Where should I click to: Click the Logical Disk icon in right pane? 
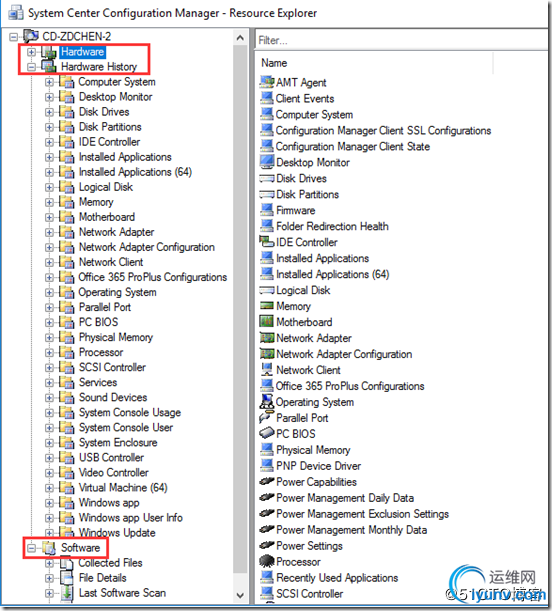tap(267, 290)
